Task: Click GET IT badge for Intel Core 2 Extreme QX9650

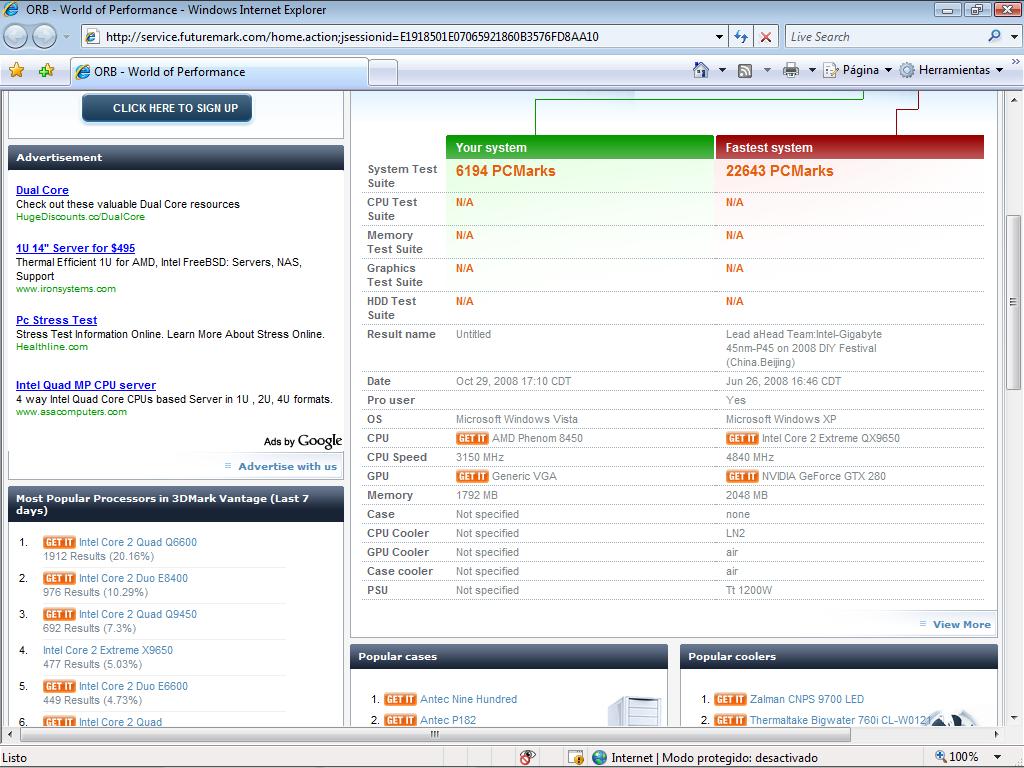Action: click(x=742, y=438)
